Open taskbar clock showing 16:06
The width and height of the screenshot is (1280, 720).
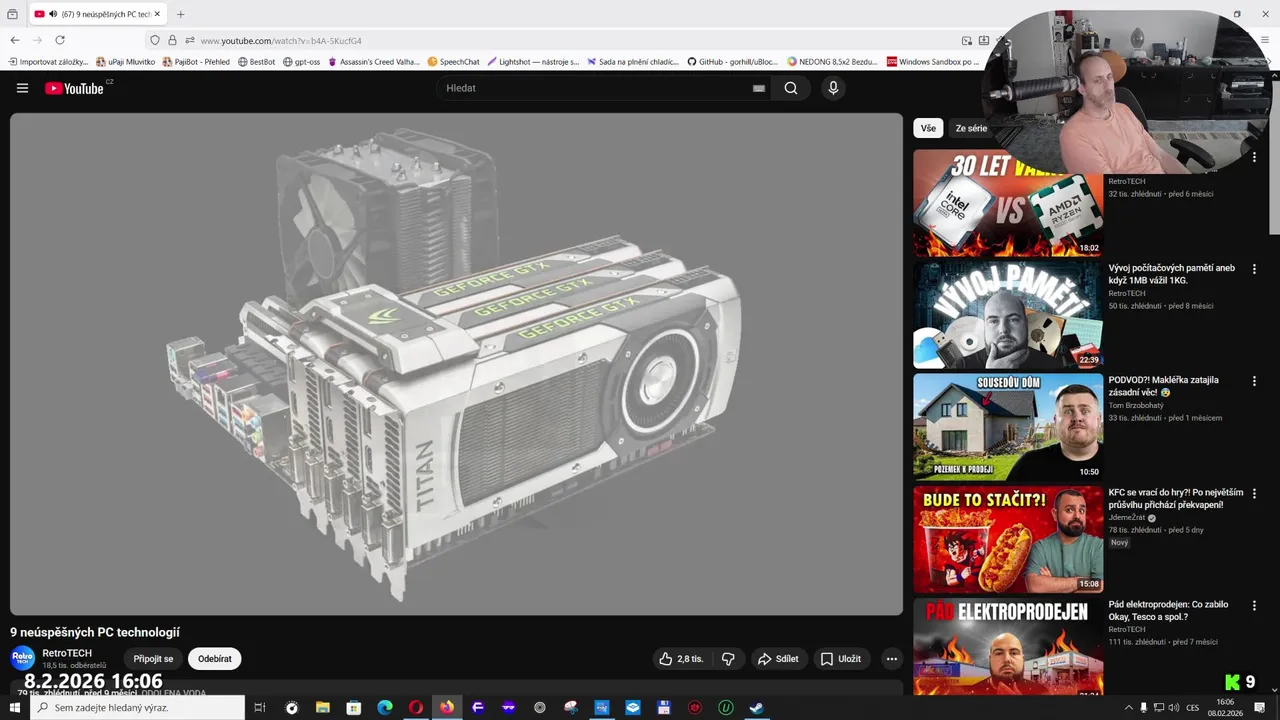click(1225, 707)
